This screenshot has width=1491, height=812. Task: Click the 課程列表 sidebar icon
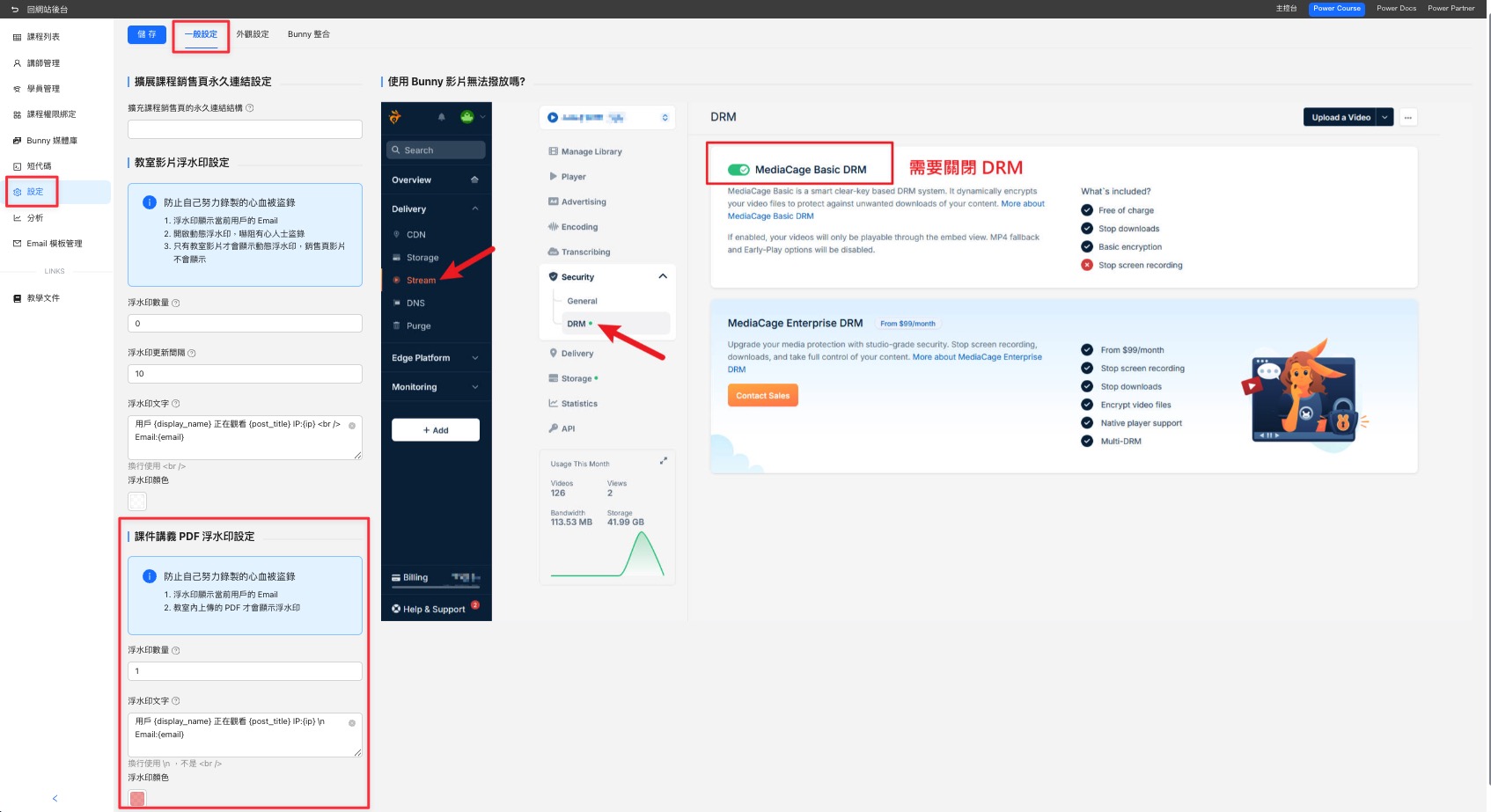click(x=17, y=37)
